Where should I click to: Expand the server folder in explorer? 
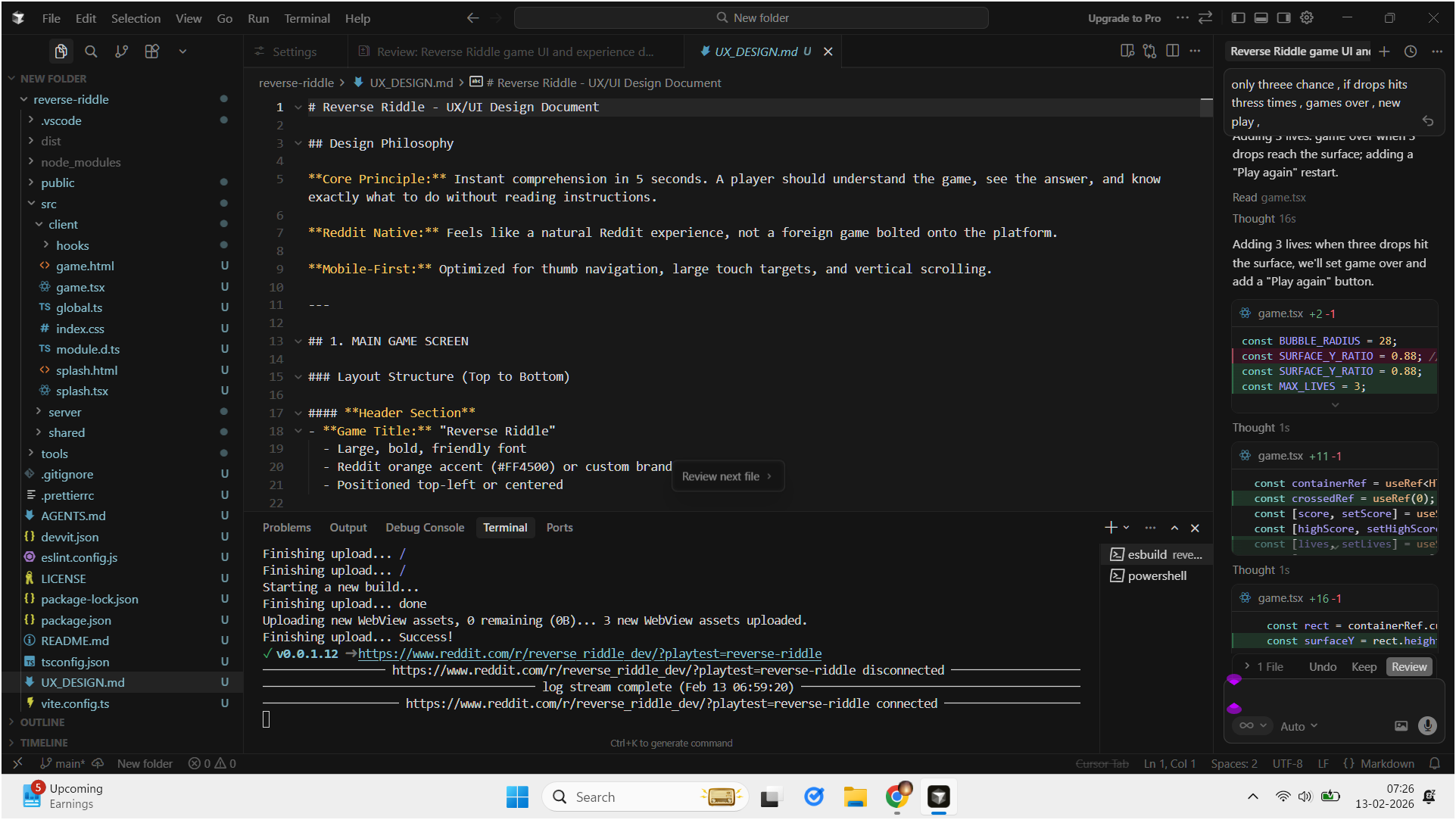pos(64,412)
